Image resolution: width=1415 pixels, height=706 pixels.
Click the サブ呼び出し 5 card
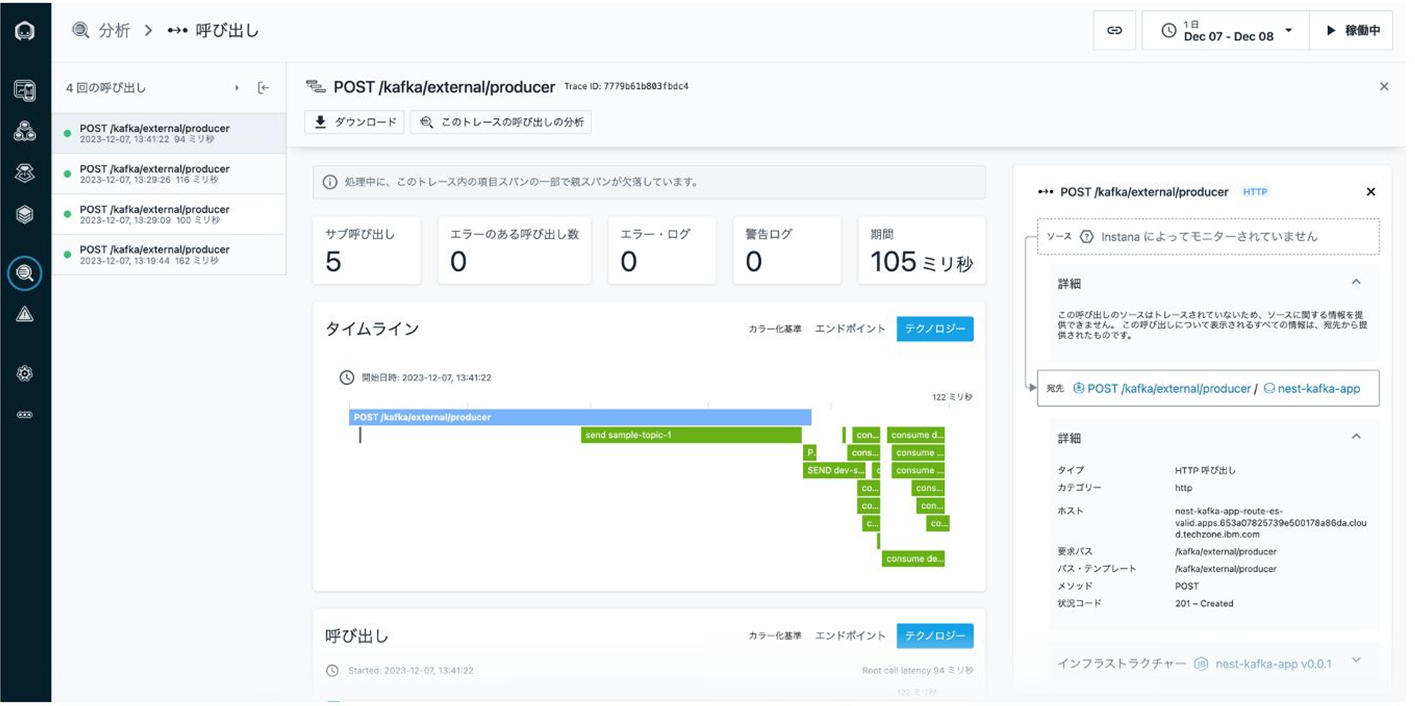pos(366,250)
